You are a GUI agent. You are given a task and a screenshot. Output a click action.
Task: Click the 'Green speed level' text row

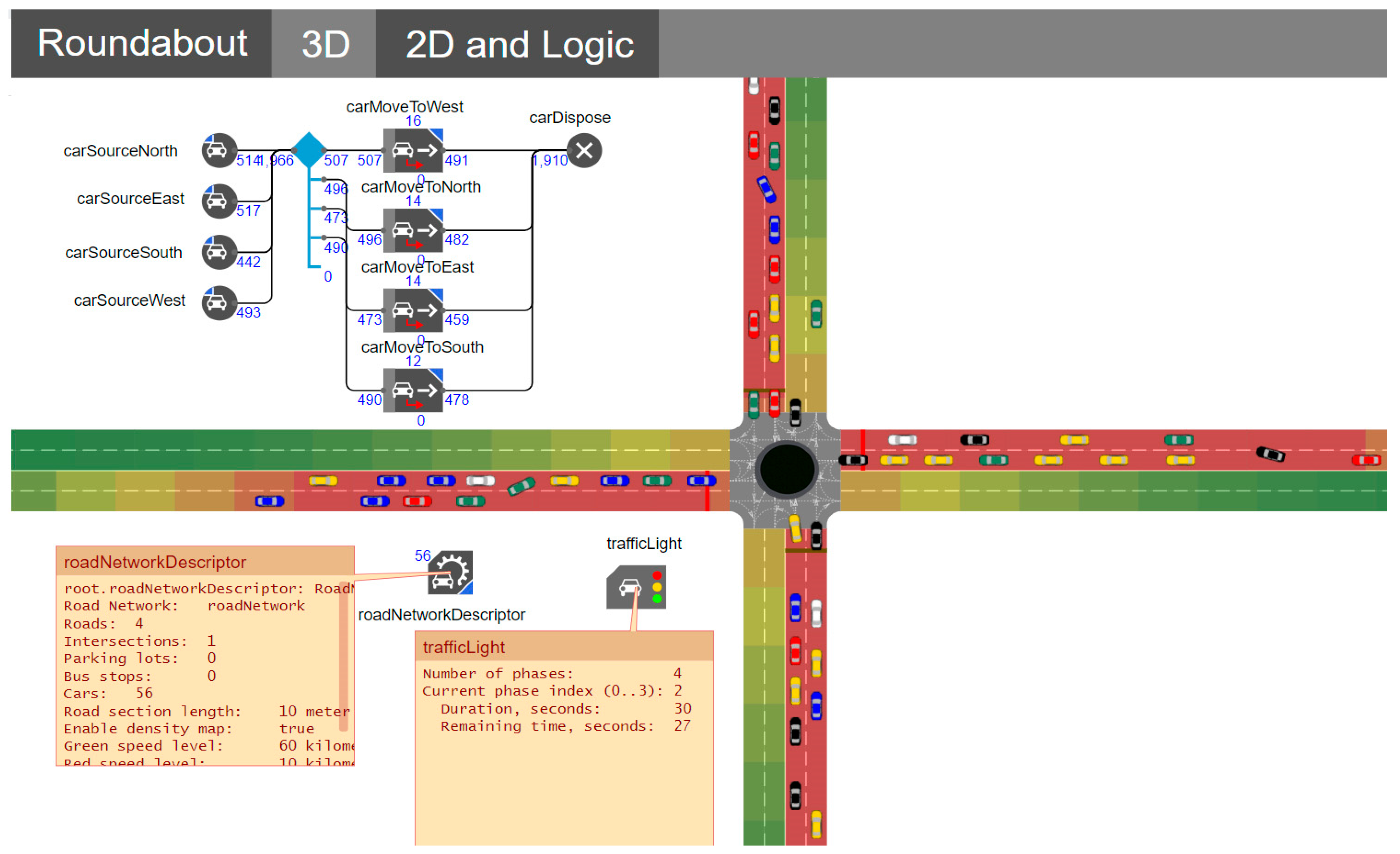[208, 746]
